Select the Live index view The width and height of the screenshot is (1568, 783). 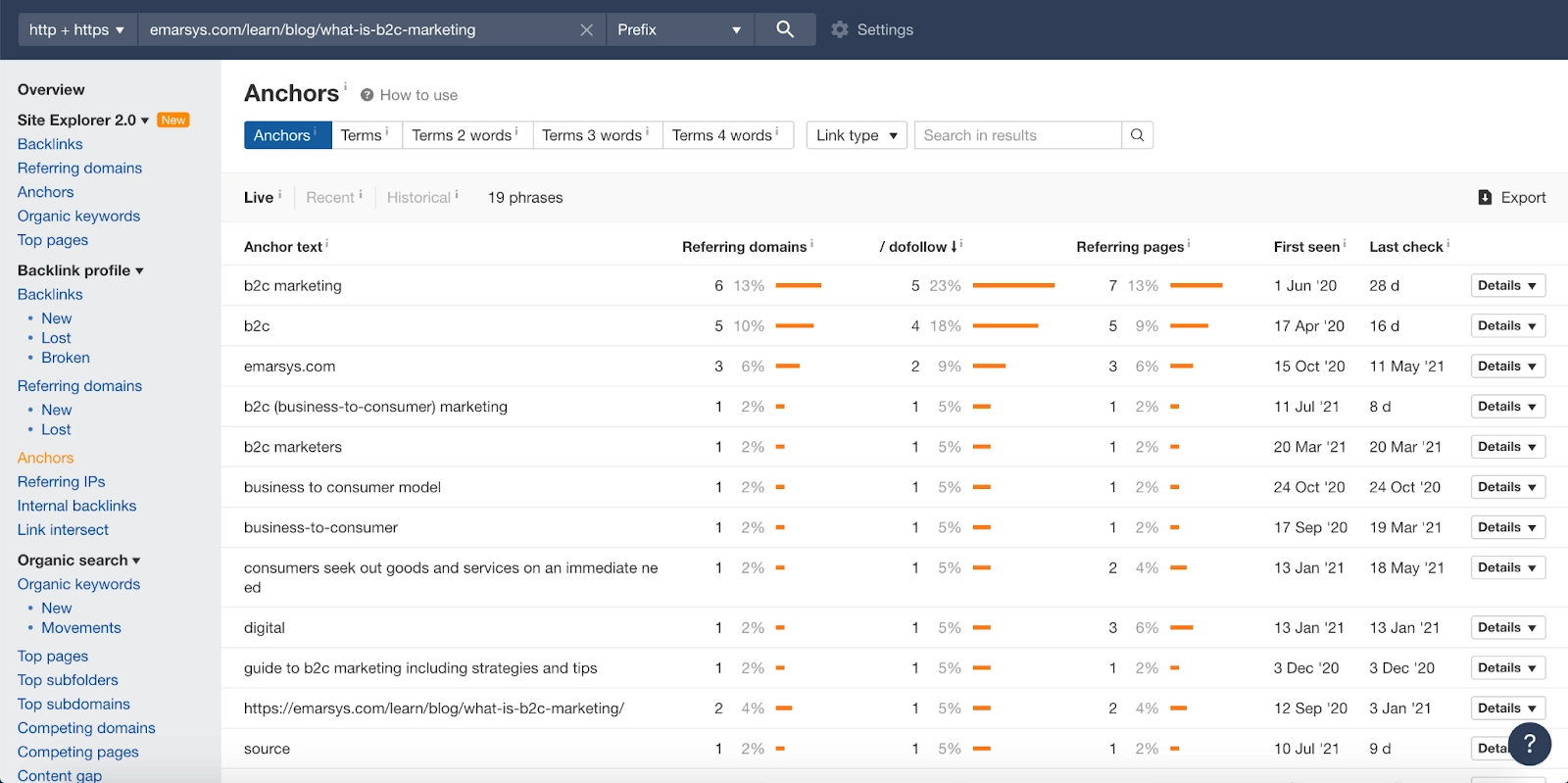click(259, 197)
